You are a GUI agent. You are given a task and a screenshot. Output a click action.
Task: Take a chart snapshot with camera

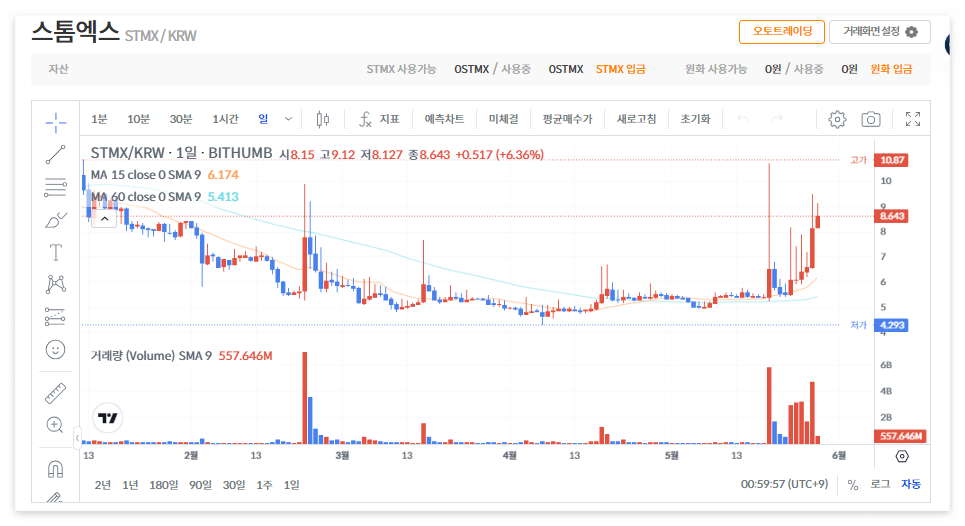coord(870,119)
